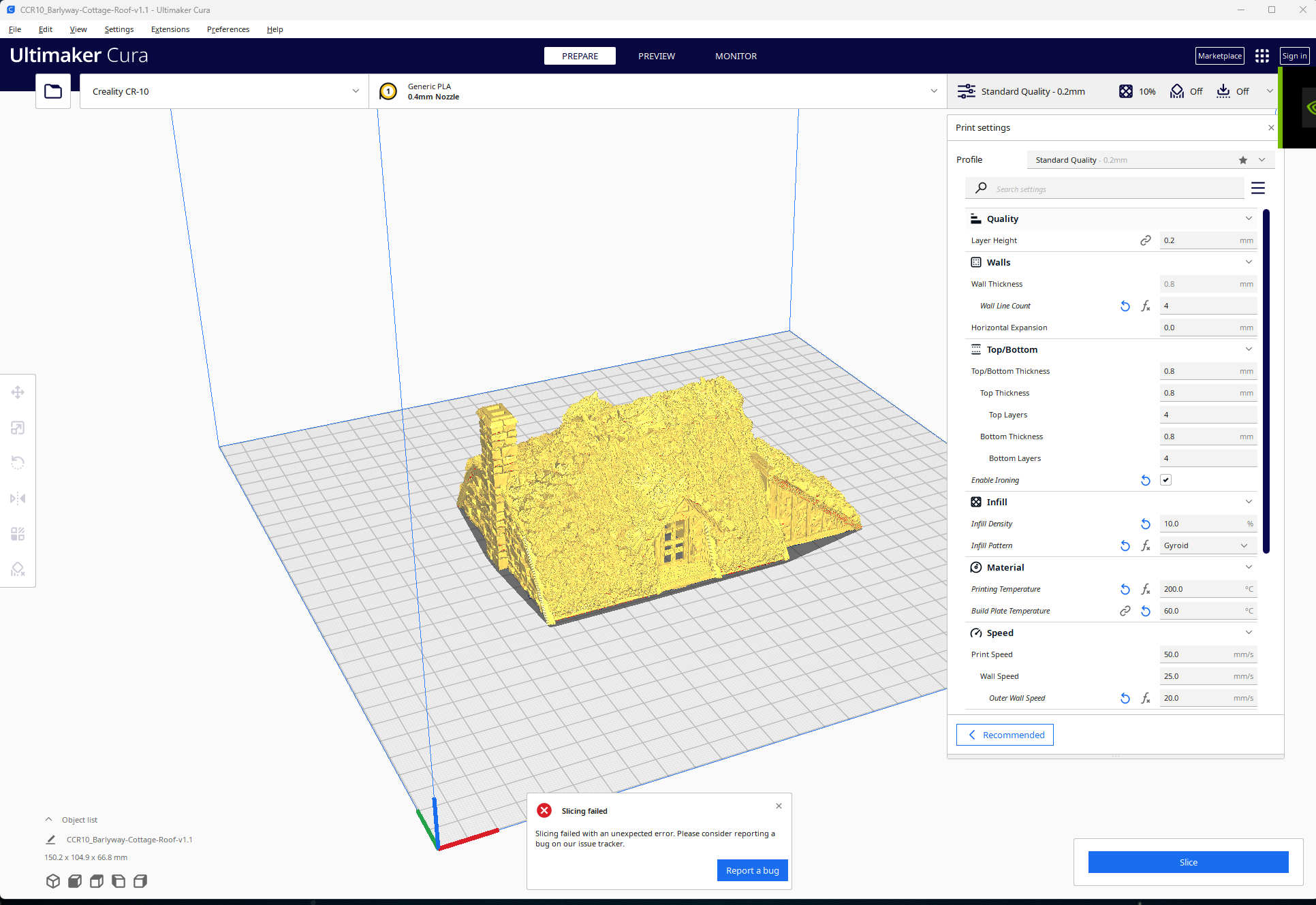Viewport: 1316px width, 905px height.
Task: Select the Support Blocker tool
Action: (18, 569)
